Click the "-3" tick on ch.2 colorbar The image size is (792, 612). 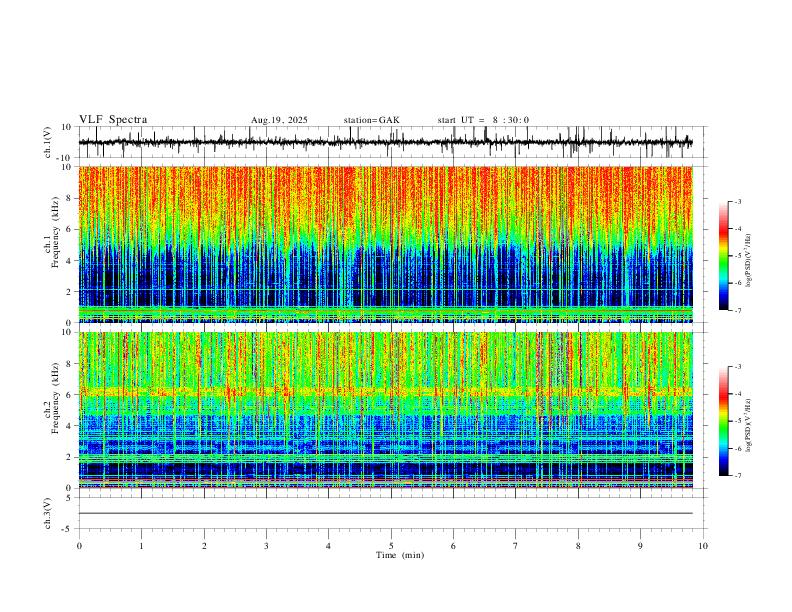[x=737, y=367]
